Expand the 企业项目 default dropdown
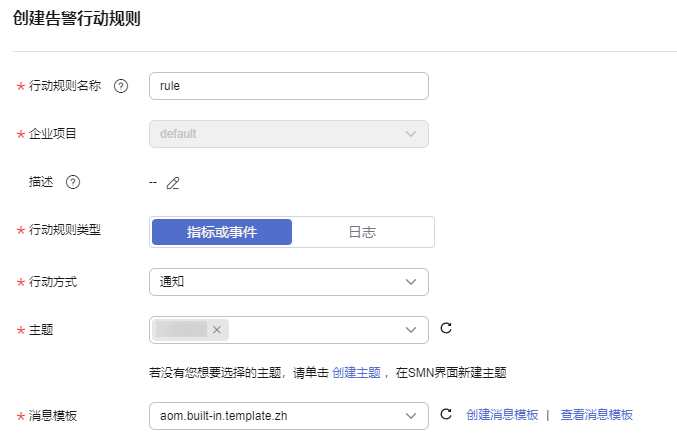The width and height of the screenshot is (677, 439). coord(289,134)
